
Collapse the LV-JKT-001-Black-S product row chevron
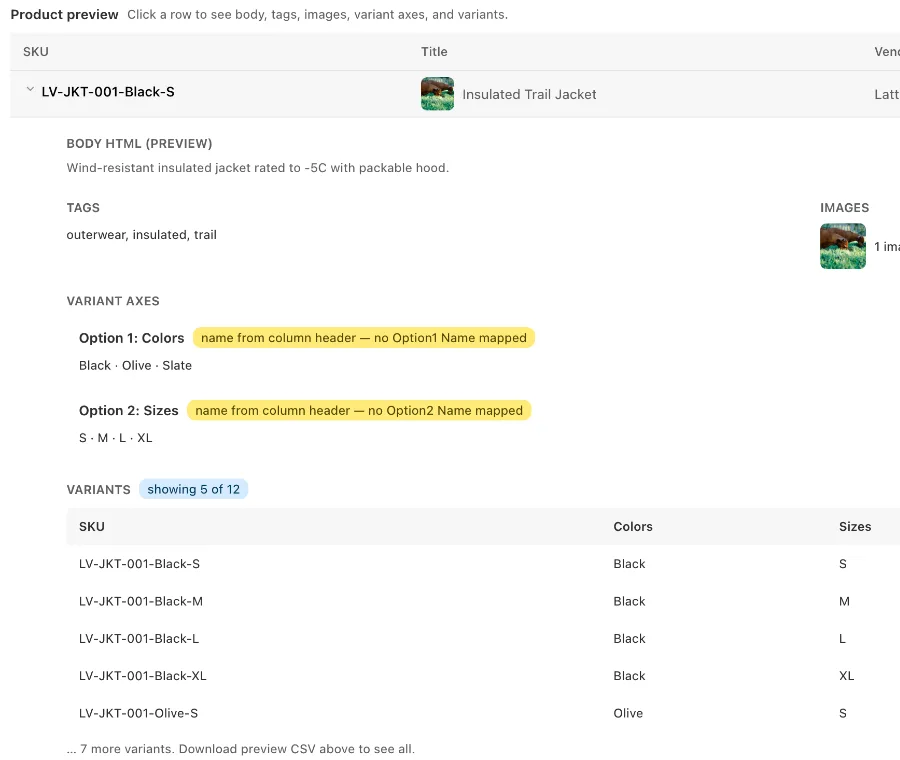pyautogui.click(x=30, y=90)
